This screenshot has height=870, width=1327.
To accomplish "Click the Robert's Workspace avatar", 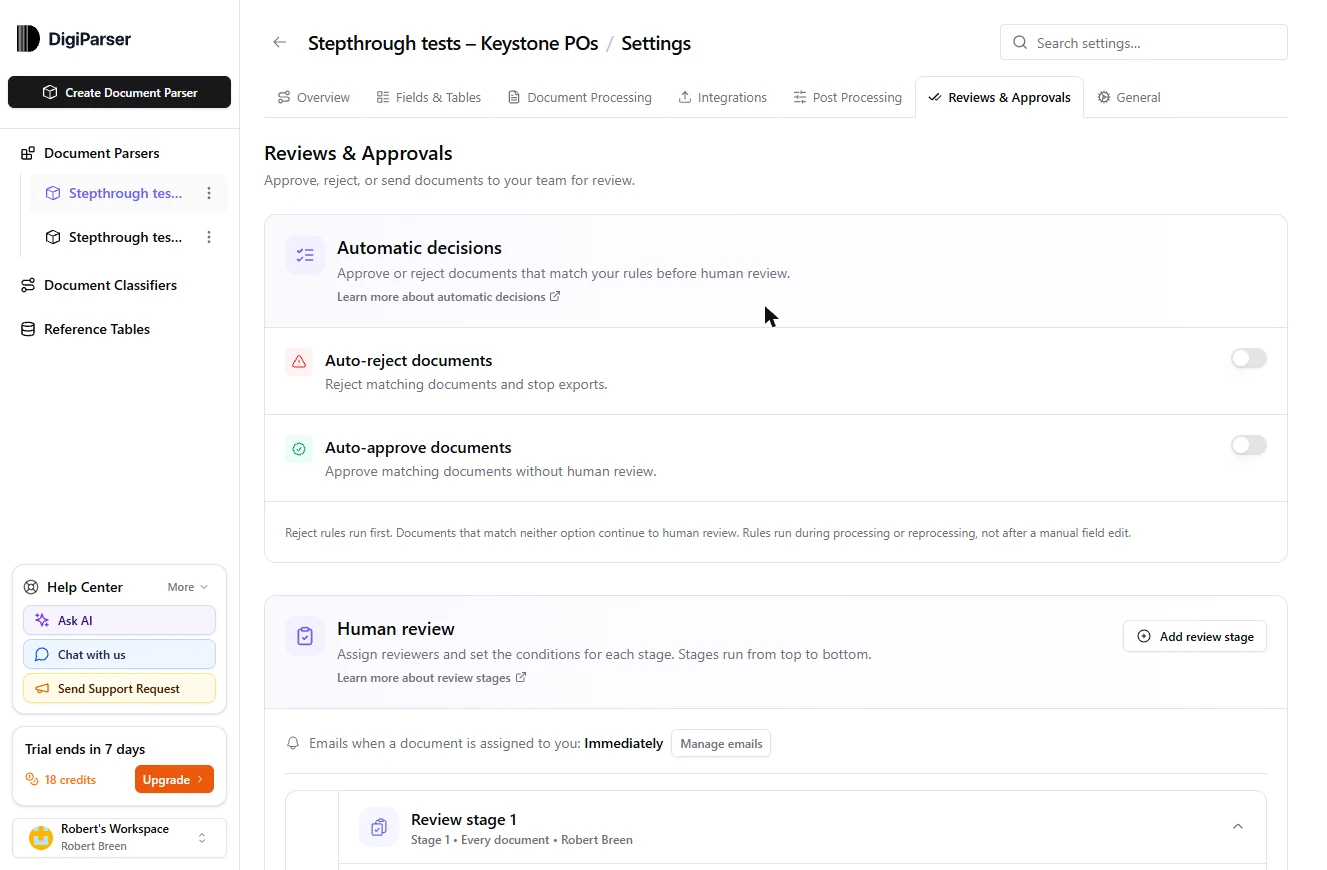I will tap(41, 838).
